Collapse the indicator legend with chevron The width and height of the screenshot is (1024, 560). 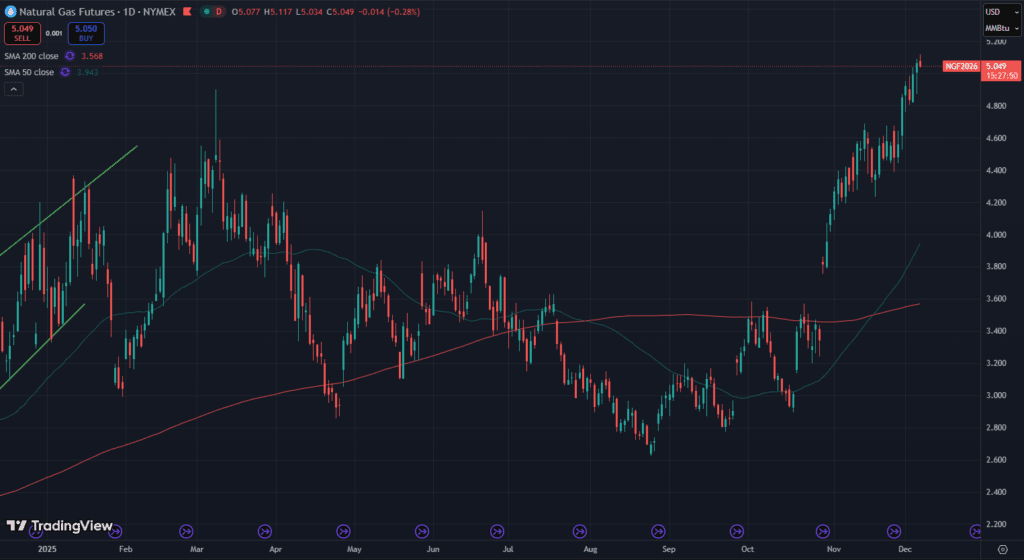[14, 89]
